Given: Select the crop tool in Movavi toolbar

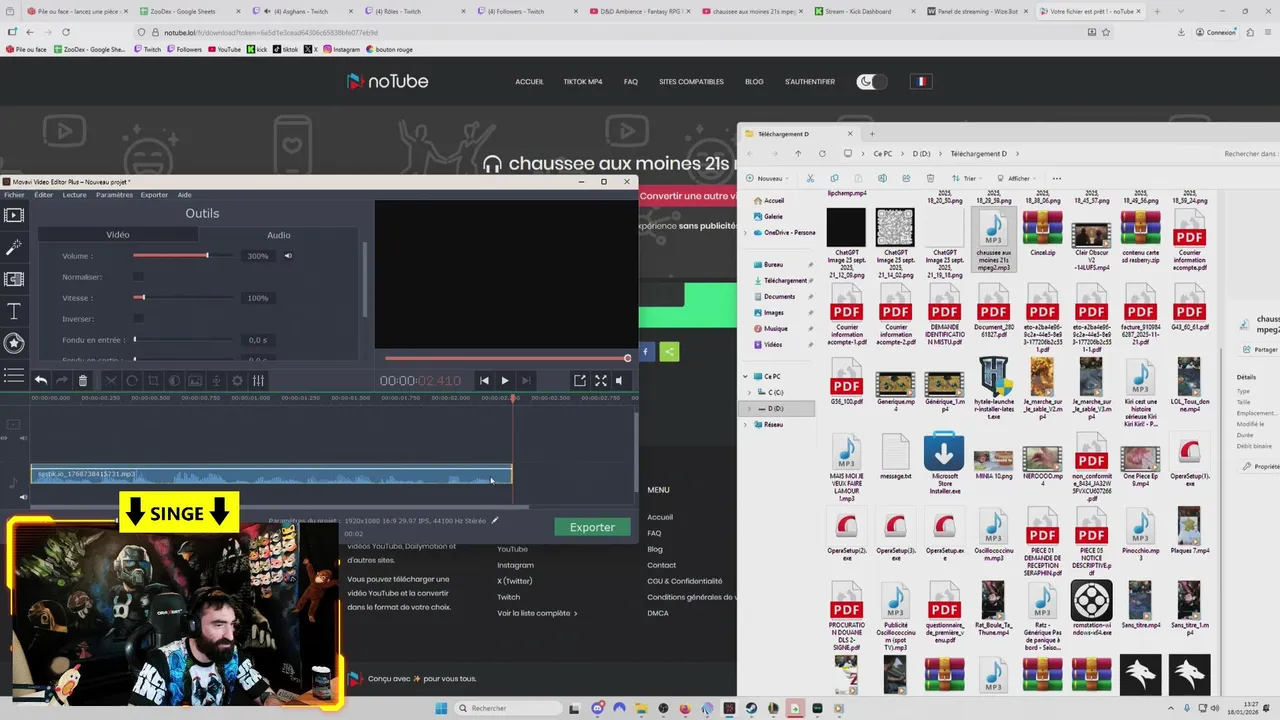Looking at the screenshot, I should click(153, 380).
